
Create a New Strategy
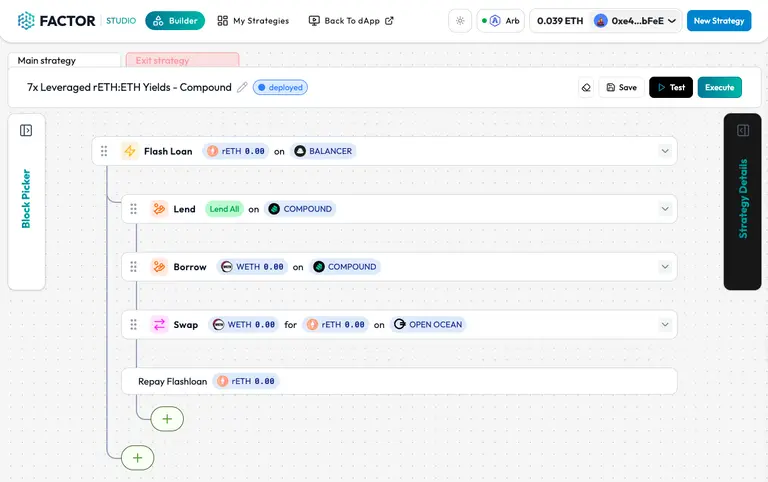pos(719,21)
